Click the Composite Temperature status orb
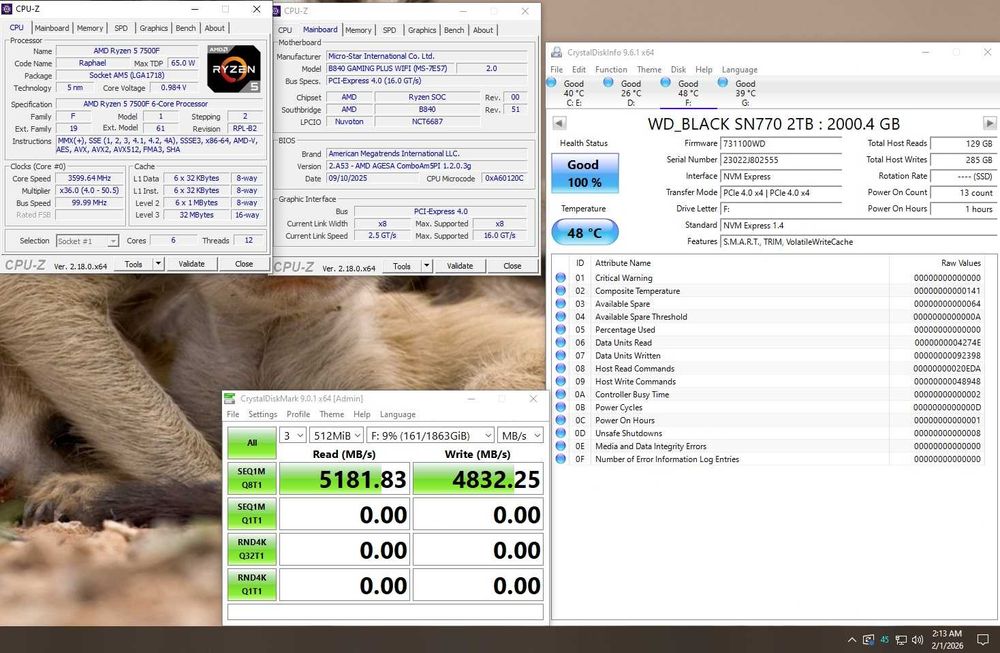This screenshot has width=1000, height=653. 561,290
